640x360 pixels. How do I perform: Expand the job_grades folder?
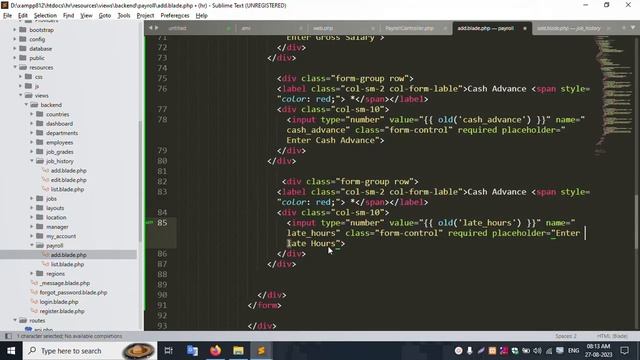(32, 152)
